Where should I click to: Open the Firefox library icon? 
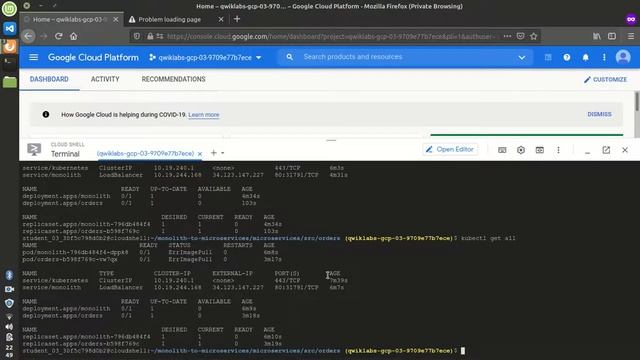click(x=597, y=36)
